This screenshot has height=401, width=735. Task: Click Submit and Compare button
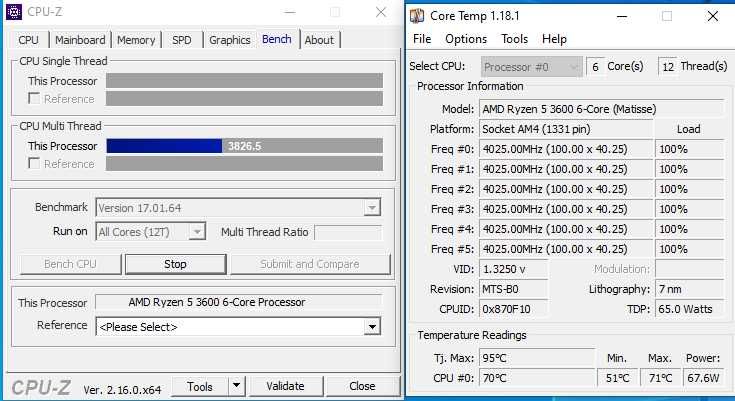pyautogui.click(x=310, y=264)
